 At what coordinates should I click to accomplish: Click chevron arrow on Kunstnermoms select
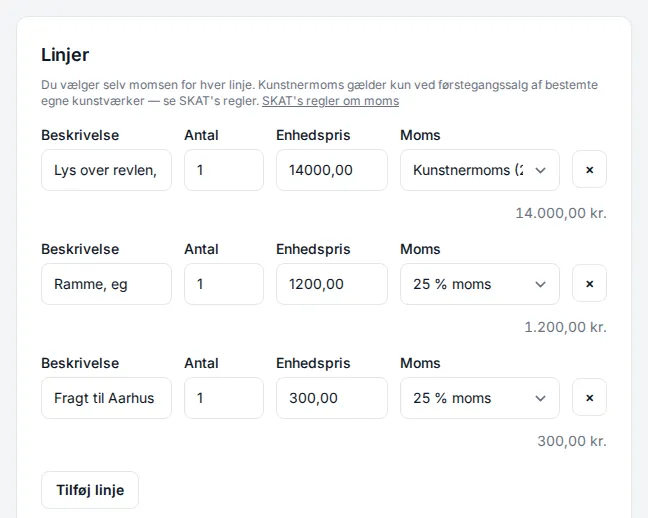(x=541, y=170)
